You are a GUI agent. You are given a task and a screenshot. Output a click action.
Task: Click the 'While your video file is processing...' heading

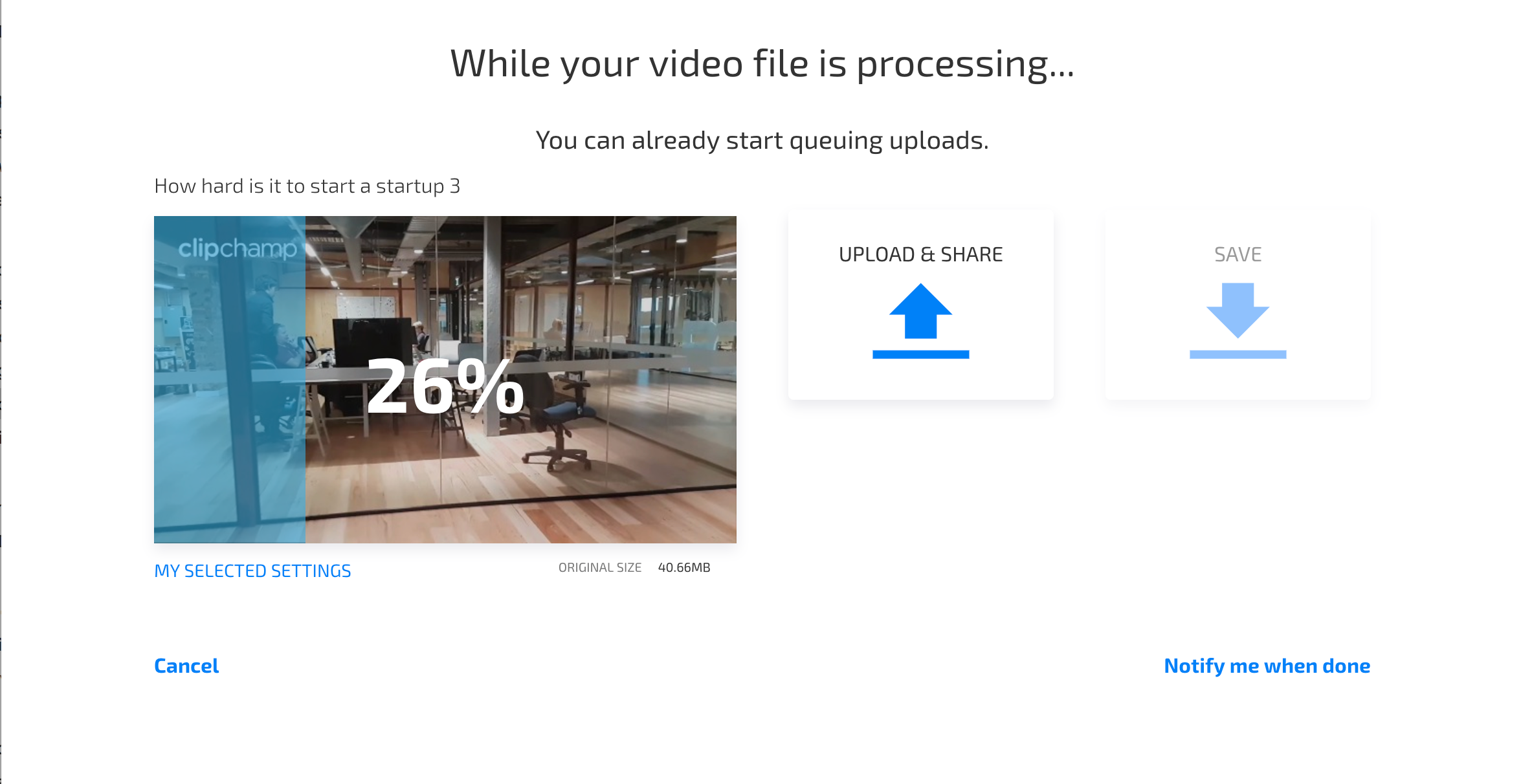point(762,64)
